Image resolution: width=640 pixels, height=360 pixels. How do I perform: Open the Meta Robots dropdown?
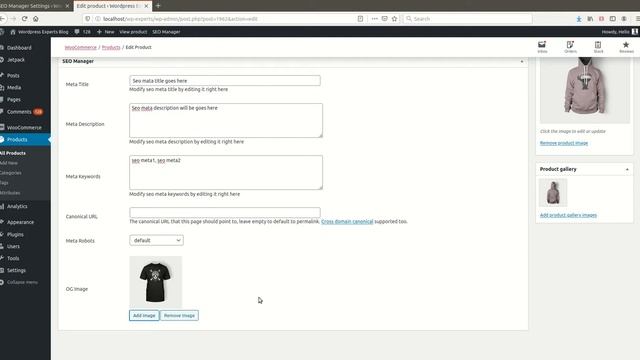click(x=156, y=240)
